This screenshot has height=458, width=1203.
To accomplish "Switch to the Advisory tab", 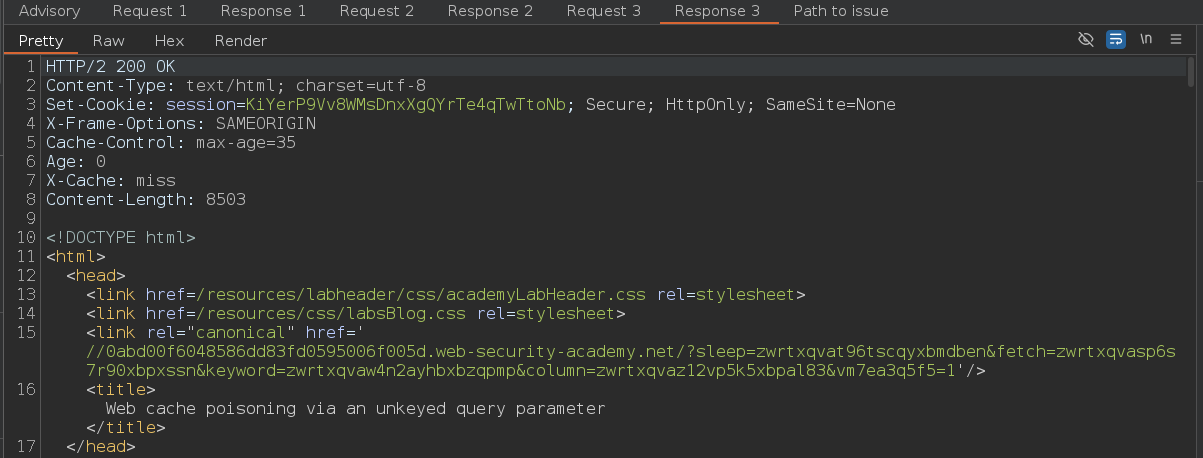I will coord(50,11).
